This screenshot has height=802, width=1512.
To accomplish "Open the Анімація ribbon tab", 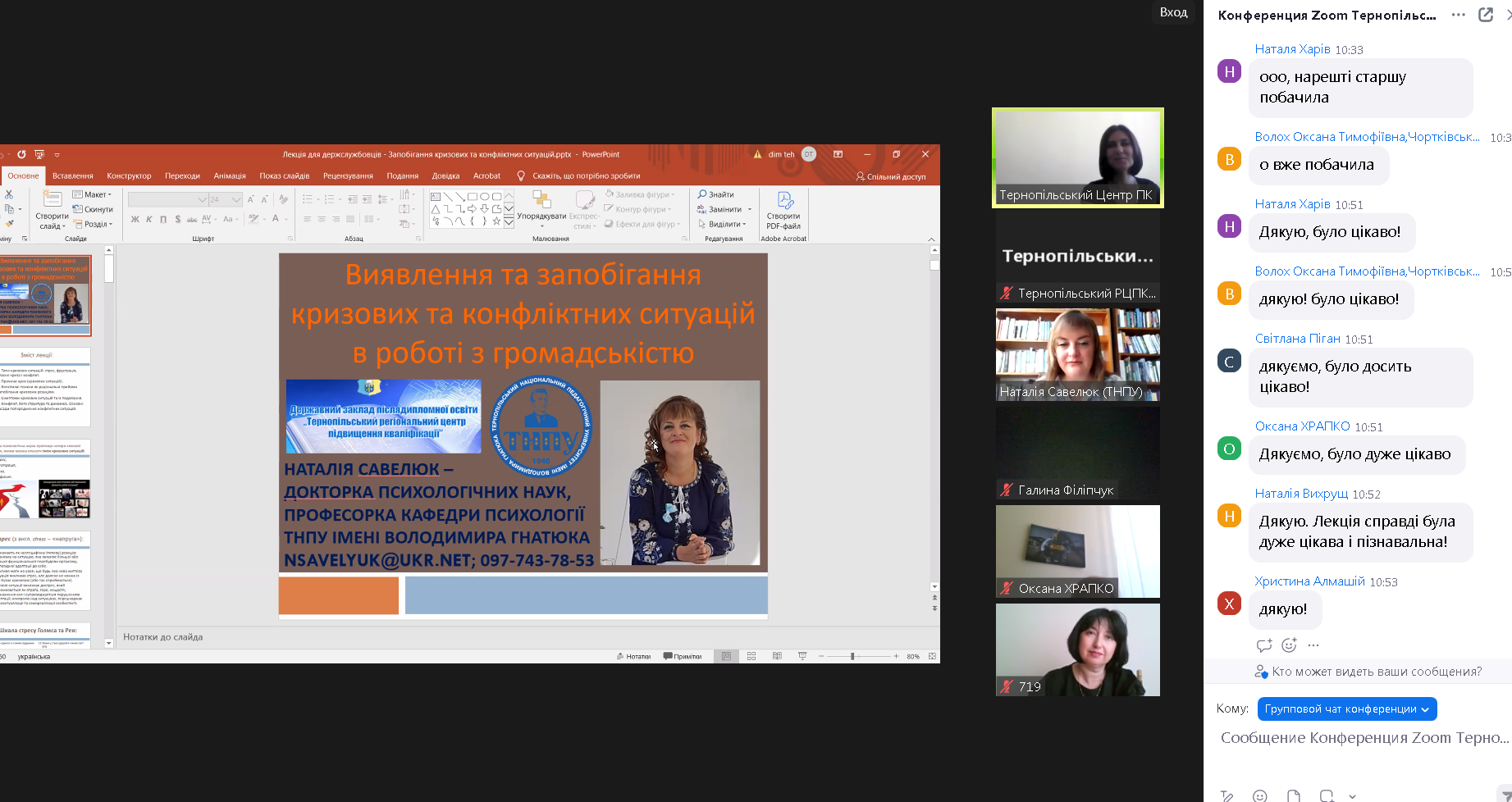I will click(230, 175).
